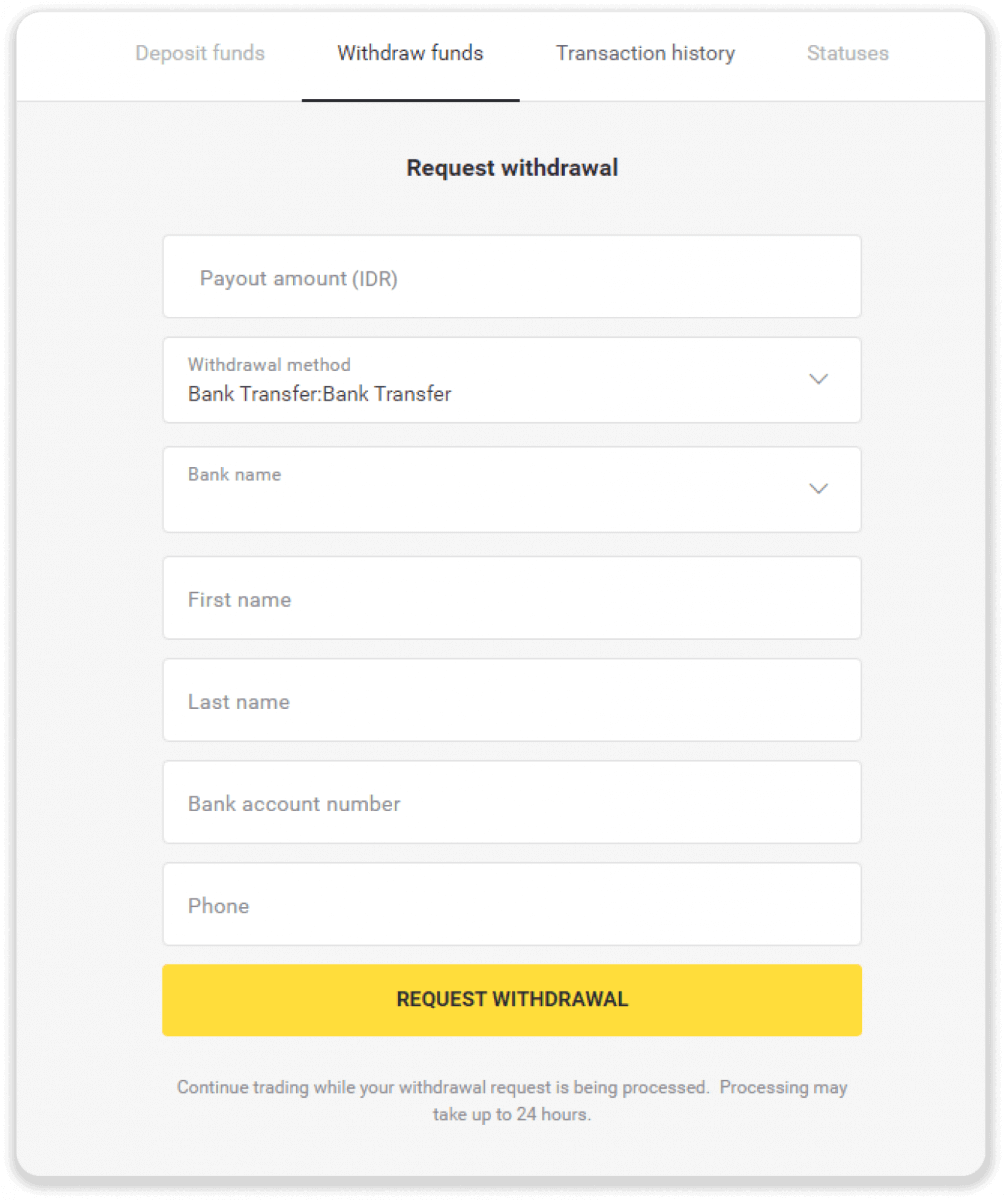This screenshot has width=1005, height=1200.
Task: Click the Request withdrawal heading
Action: 512,167
